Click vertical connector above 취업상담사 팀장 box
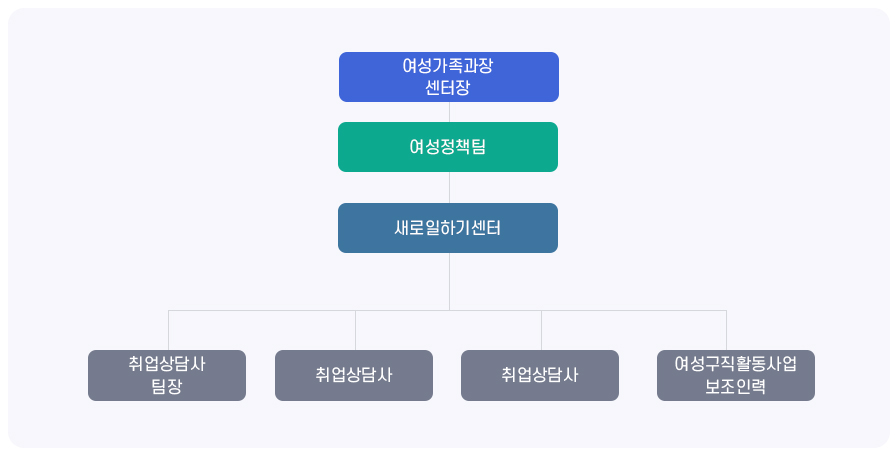 pyautogui.click(x=168, y=330)
